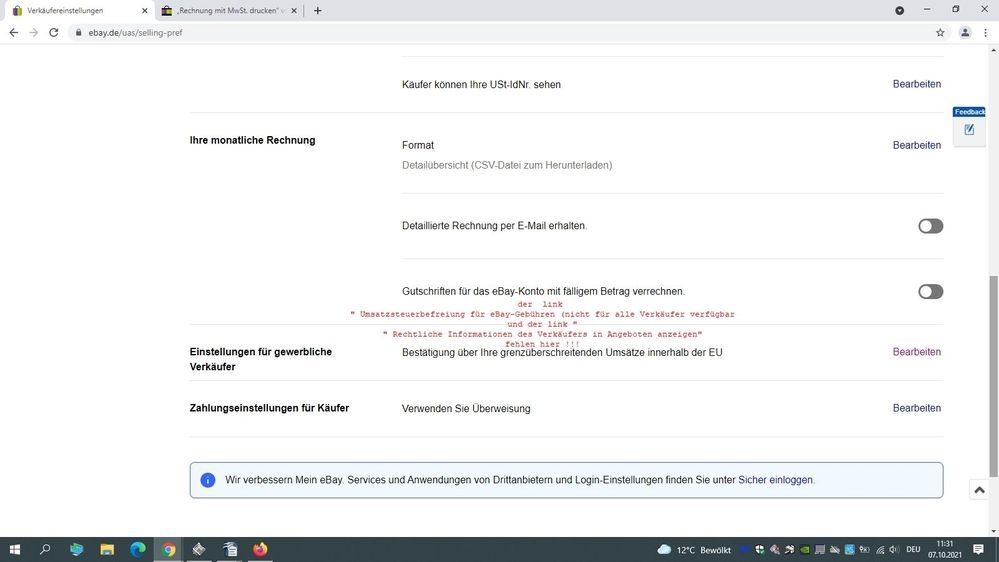
Task: Open the 'Sicher einloggen' link
Action: 775,480
